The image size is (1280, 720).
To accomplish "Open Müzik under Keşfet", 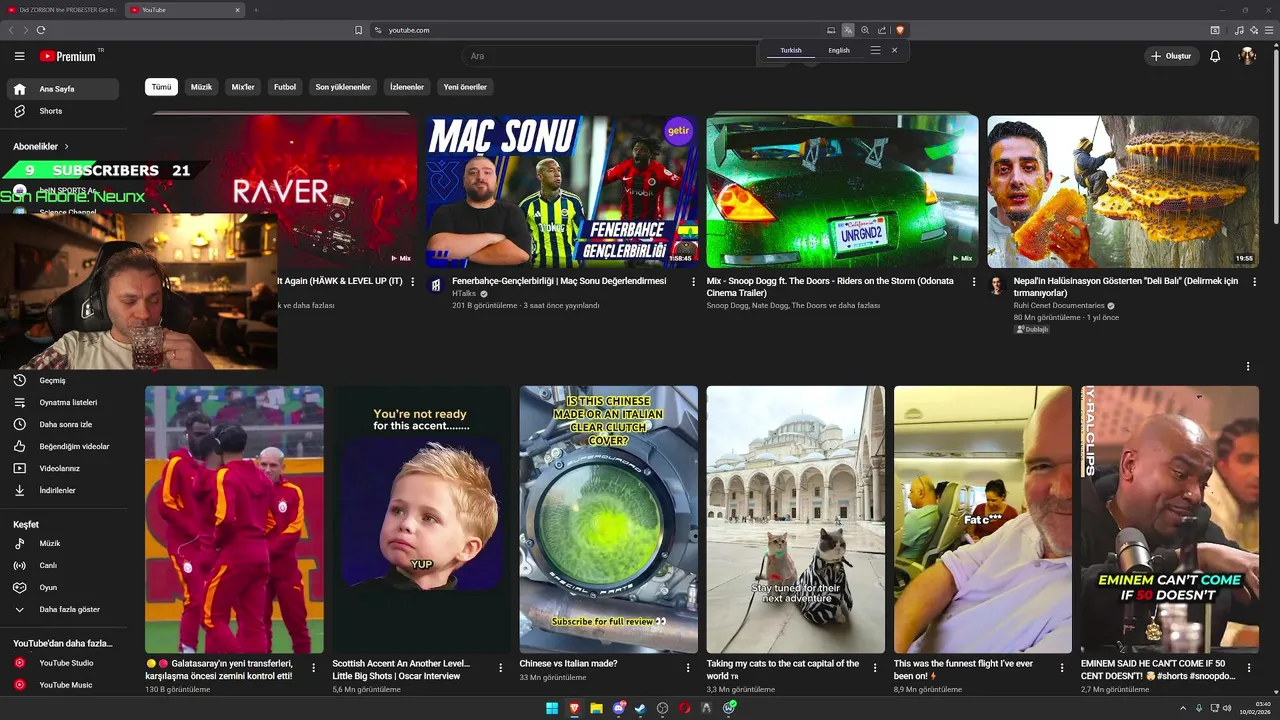I will coord(62,543).
